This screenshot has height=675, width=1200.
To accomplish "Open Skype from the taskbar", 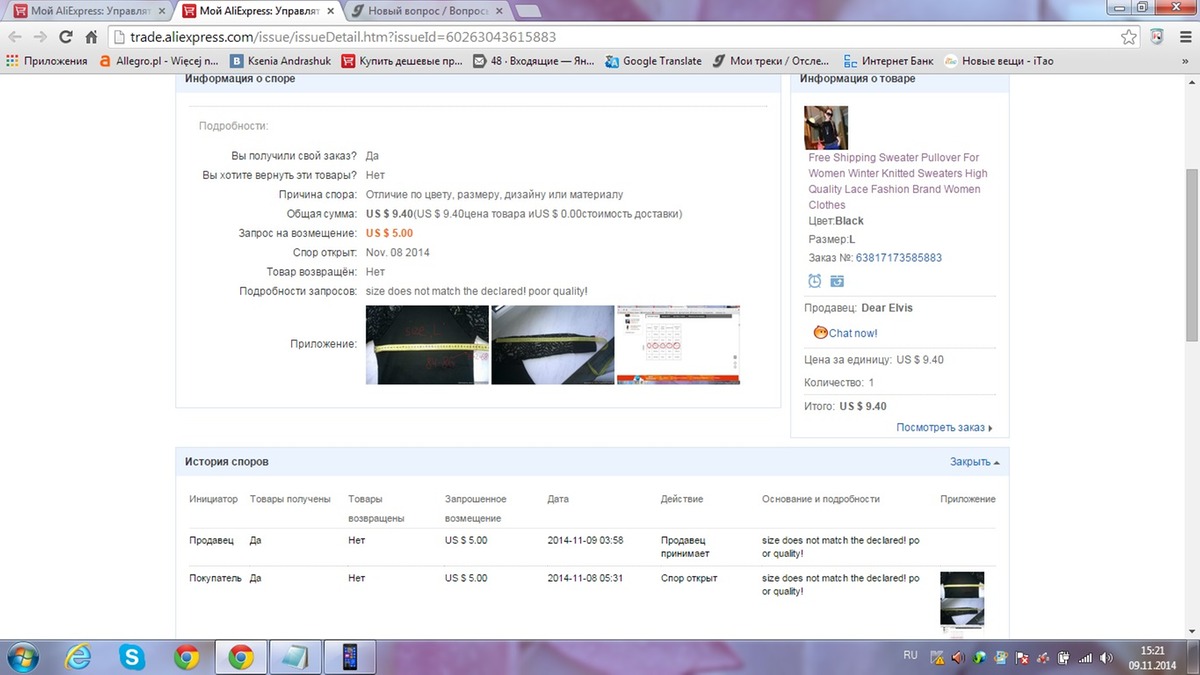I will (x=131, y=657).
